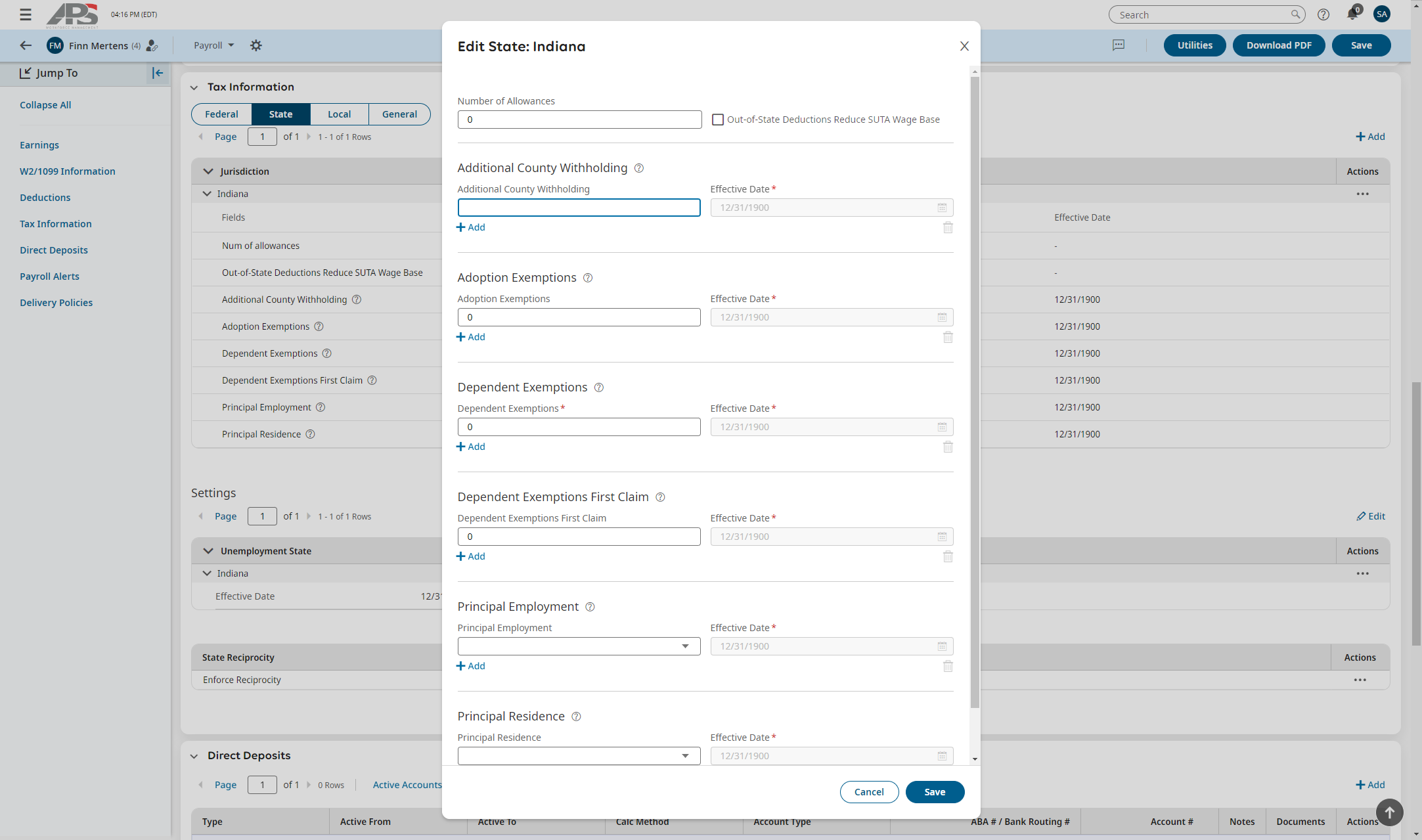Delete the Additional County Withholding row trash icon
1422x840 pixels.
pyautogui.click(x=948, y=227)
